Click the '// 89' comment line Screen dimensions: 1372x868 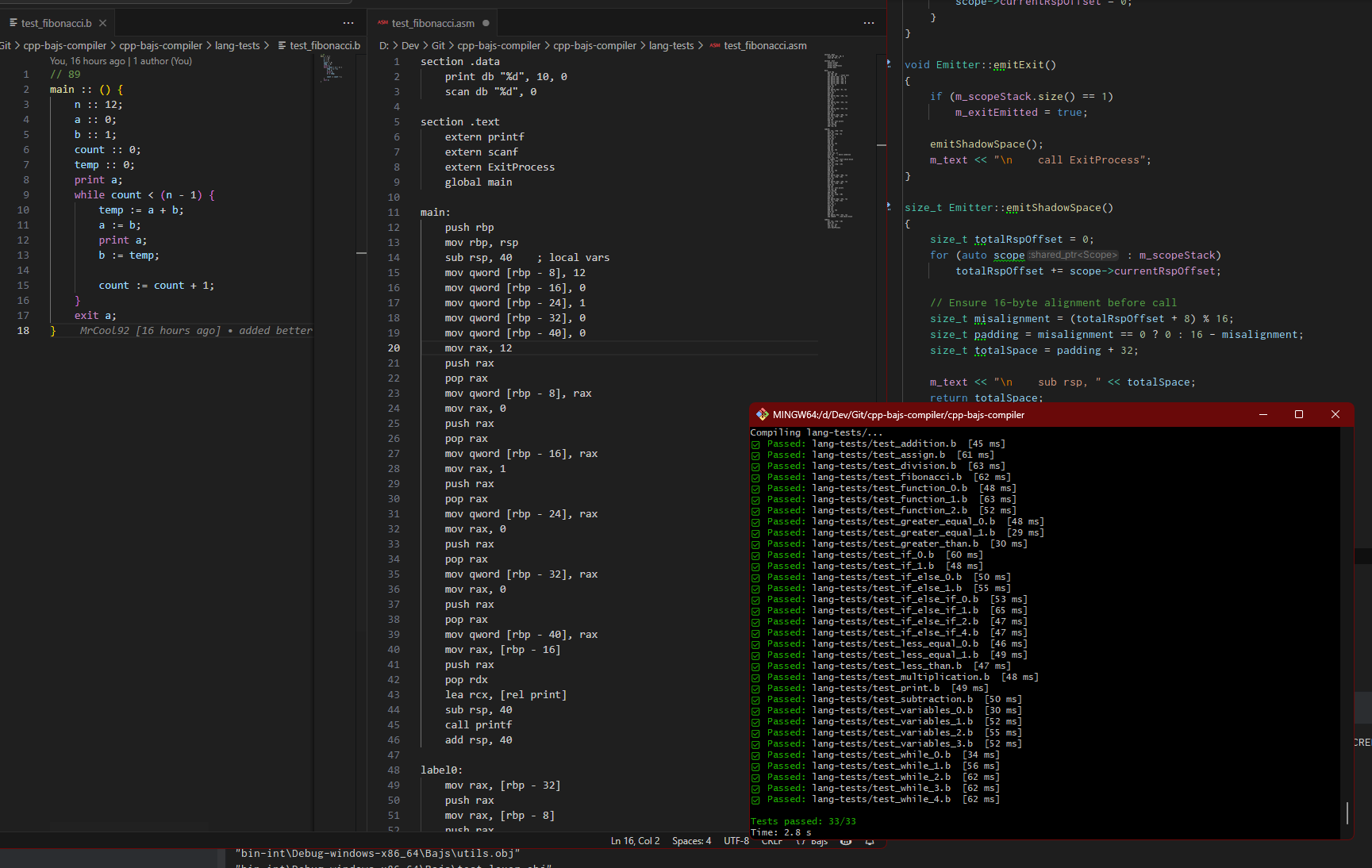click(x=65, y=75)
